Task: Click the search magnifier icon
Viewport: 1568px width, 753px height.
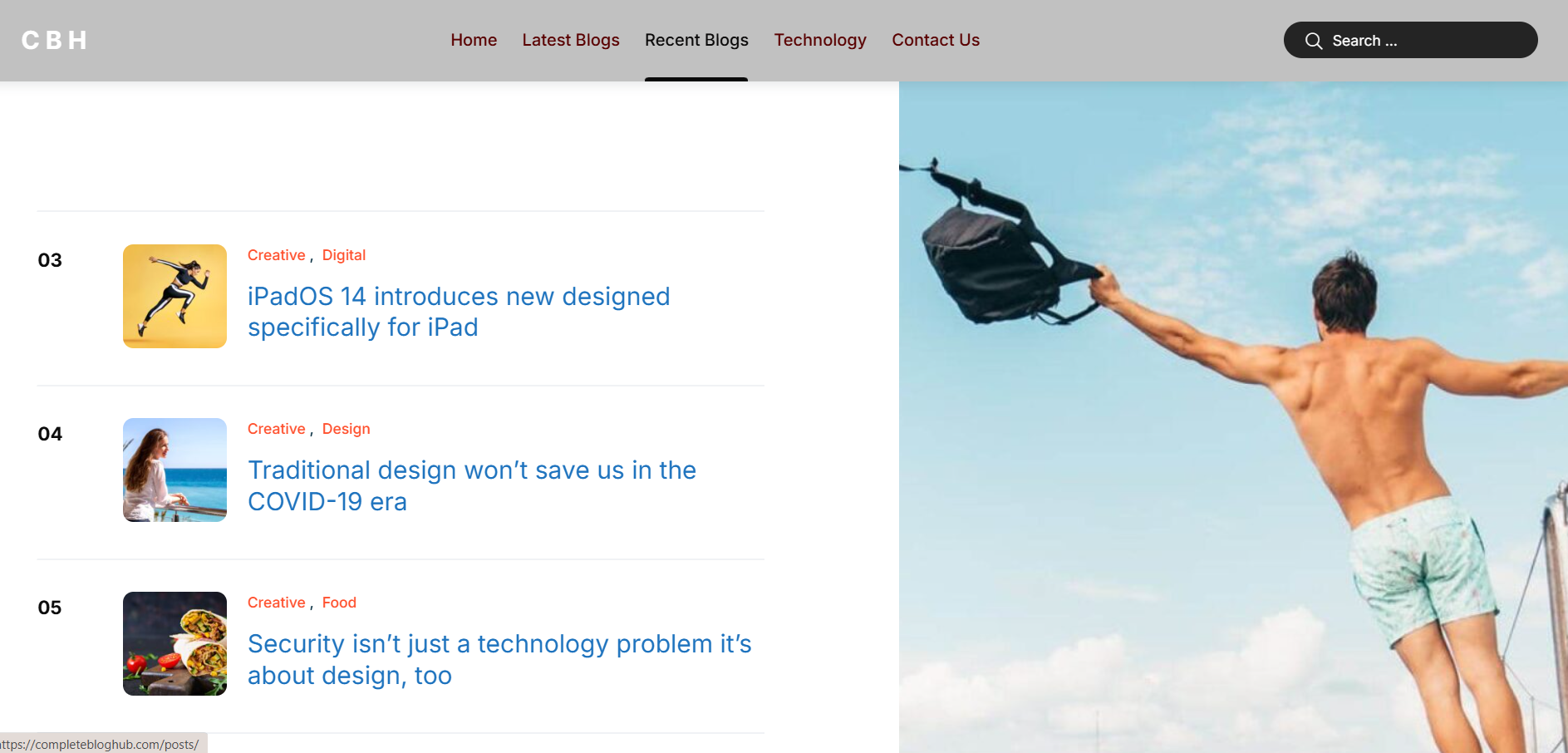Action: (x=1313, y=41)
